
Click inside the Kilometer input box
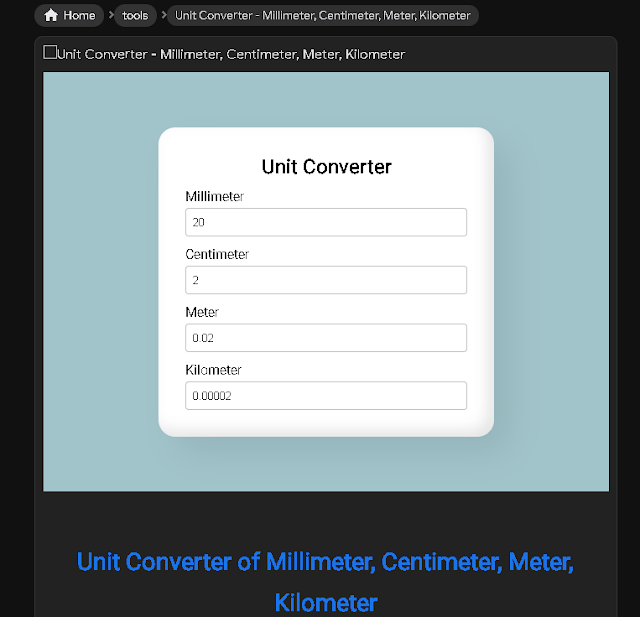(326, 396)
